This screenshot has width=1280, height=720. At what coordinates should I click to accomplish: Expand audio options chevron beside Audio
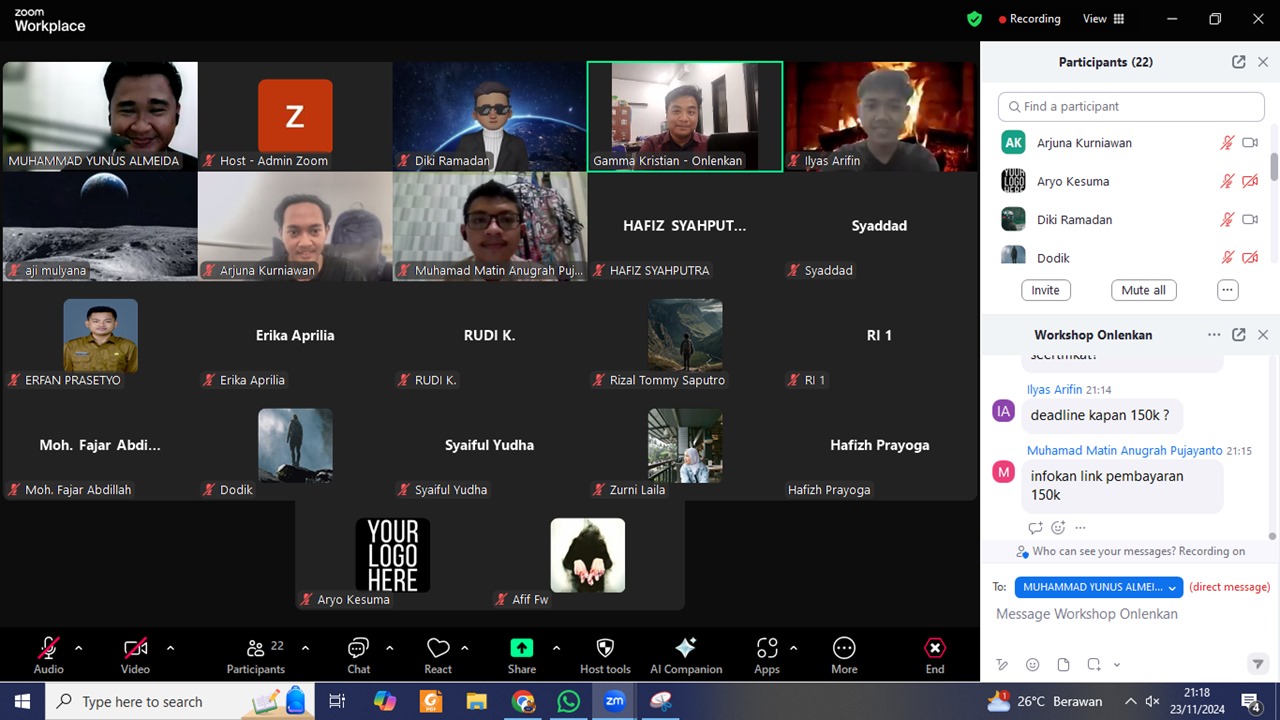[x=78, y=648]
